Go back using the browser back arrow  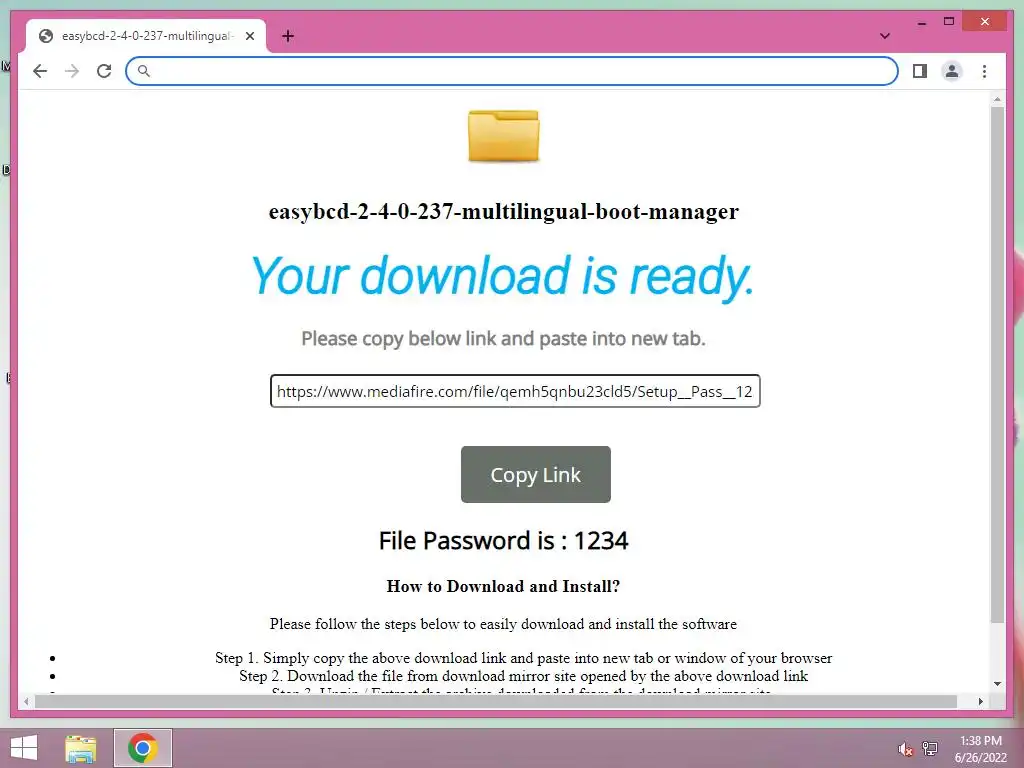click(40, 71)
